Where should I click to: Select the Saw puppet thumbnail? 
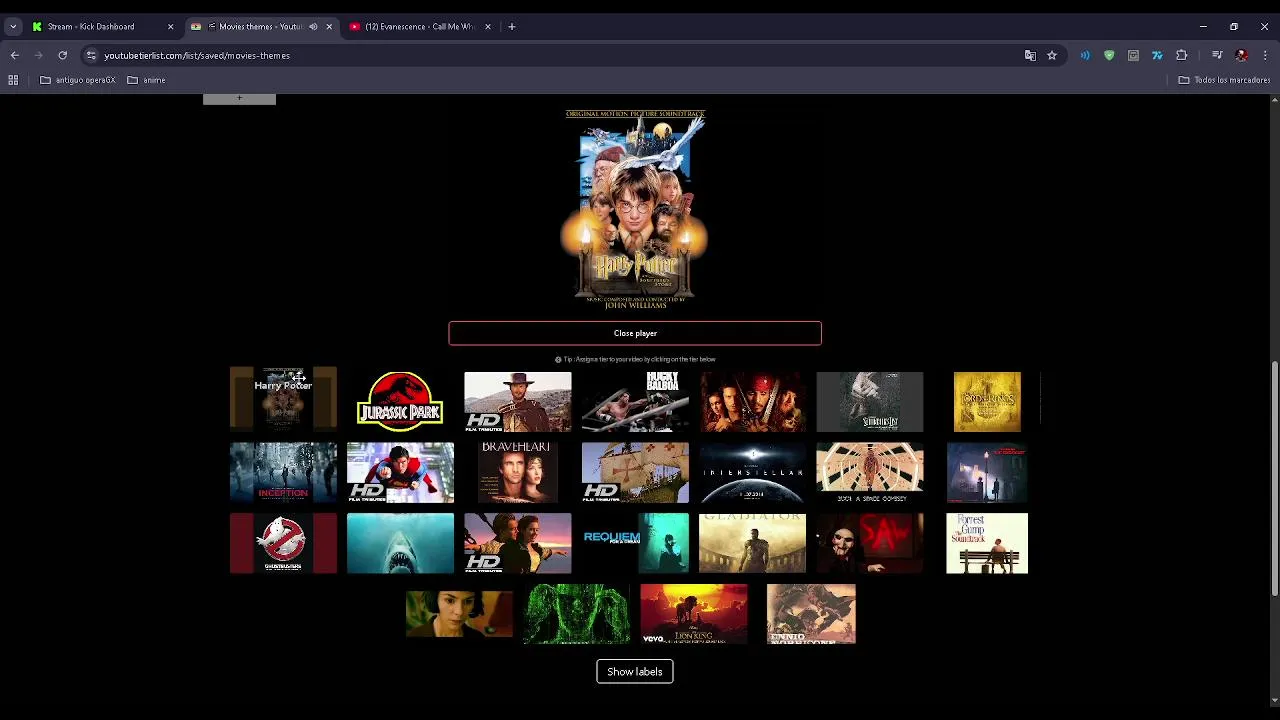pyautogui.click(x=869, y=543)
